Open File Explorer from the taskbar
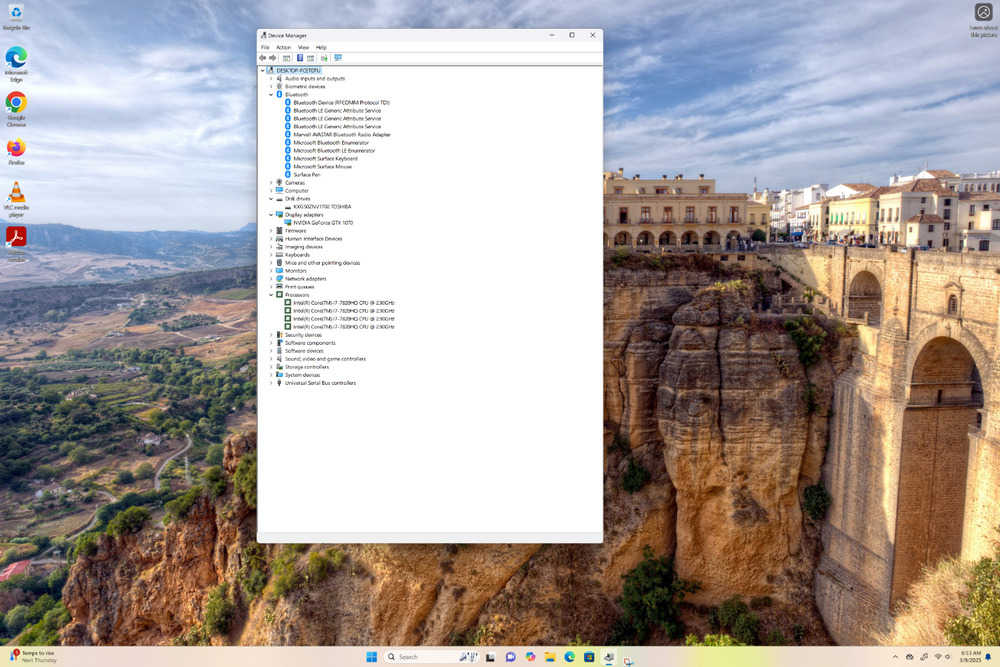This screenshot has width=1000, height=667. (x=549, y=657)
